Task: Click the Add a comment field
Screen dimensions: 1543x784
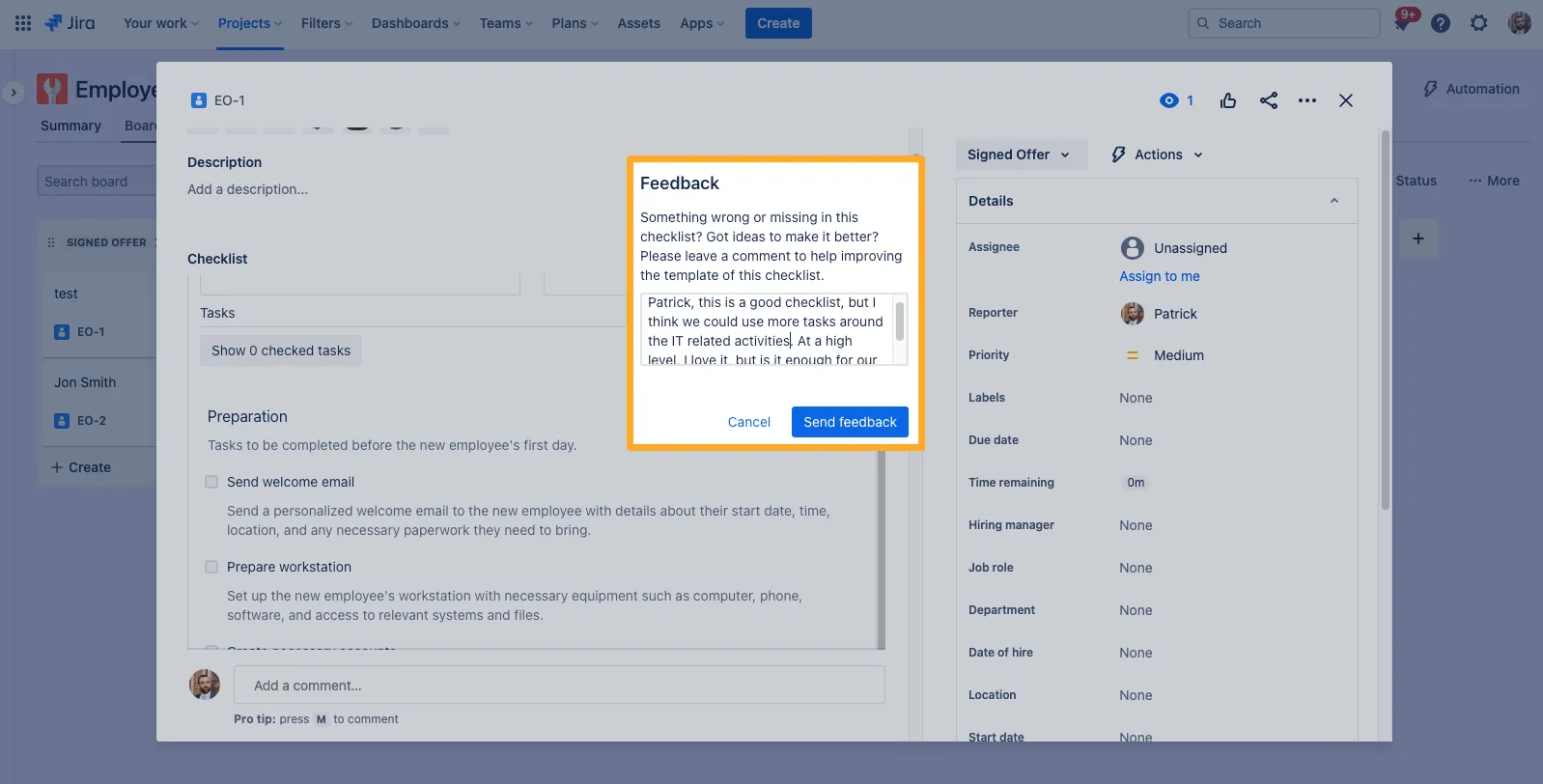Action: (559, 686)
